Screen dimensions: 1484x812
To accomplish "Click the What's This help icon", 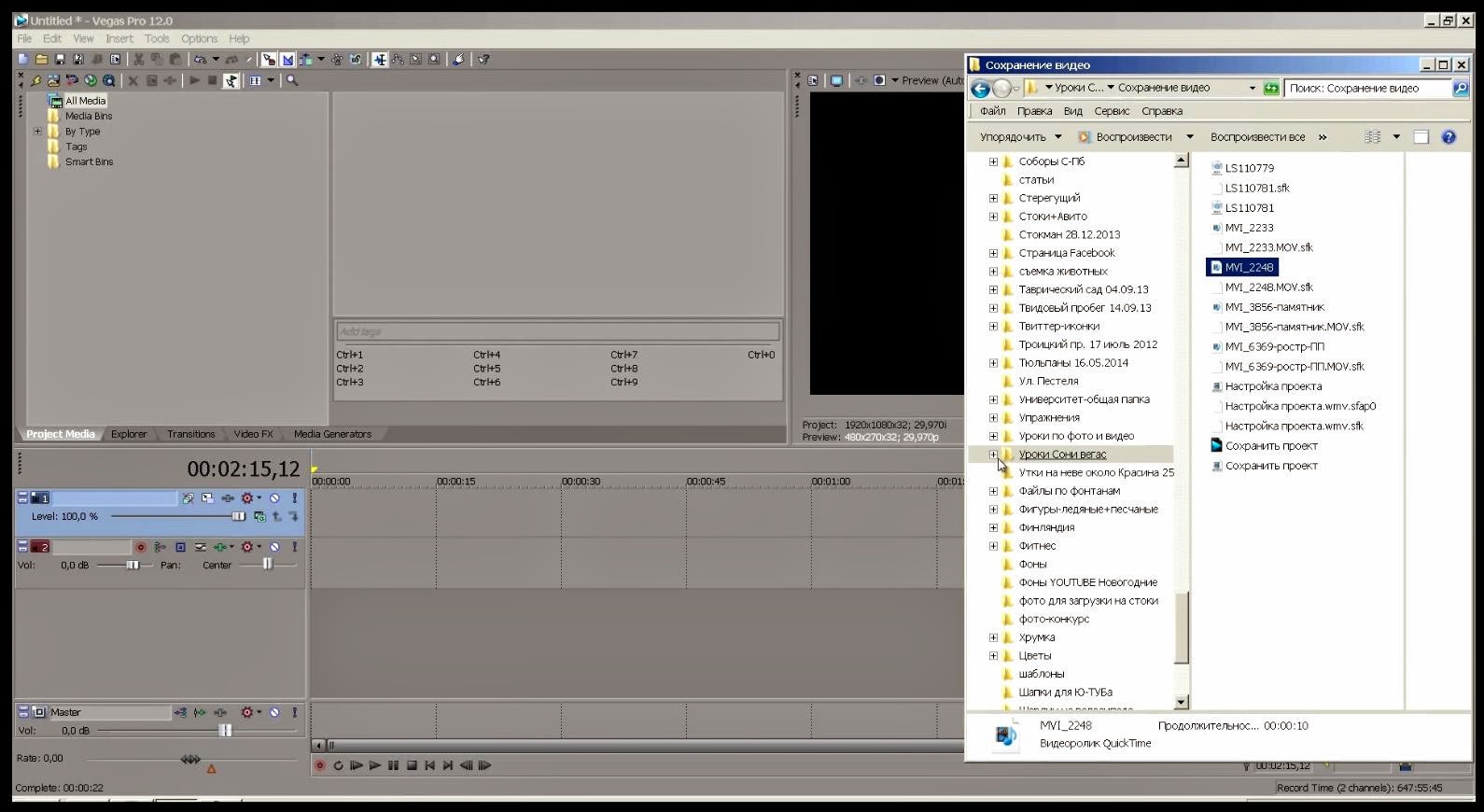I will tap(483, 60).
